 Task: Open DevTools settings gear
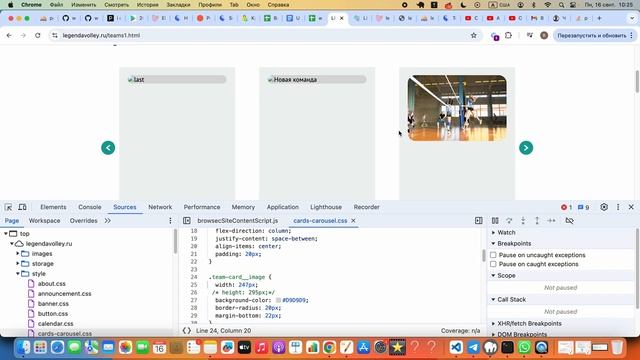604,207
